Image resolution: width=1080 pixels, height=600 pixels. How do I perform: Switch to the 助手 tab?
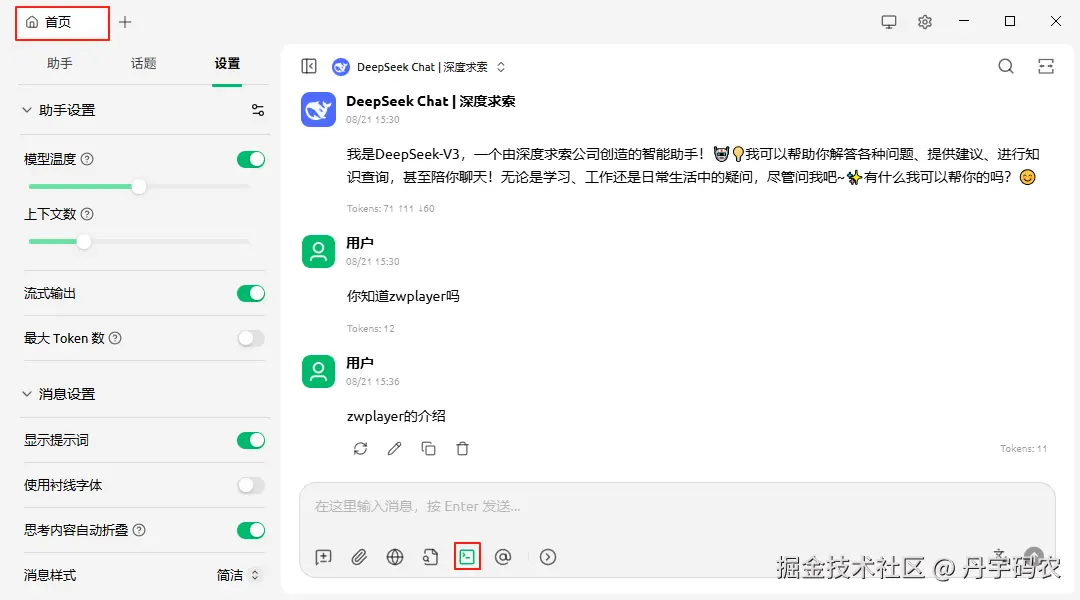(59, 62)
